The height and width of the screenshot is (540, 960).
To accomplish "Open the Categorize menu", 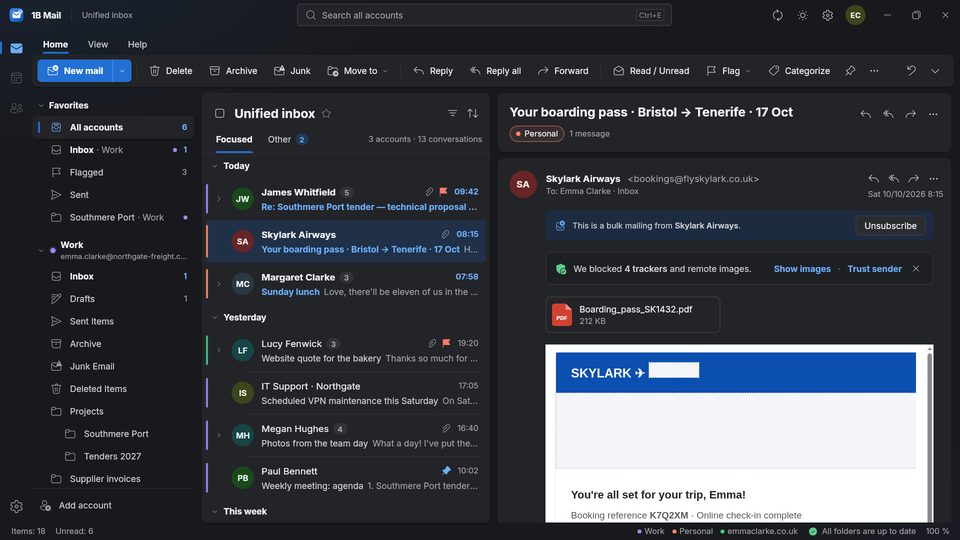I will pos(800,71).
